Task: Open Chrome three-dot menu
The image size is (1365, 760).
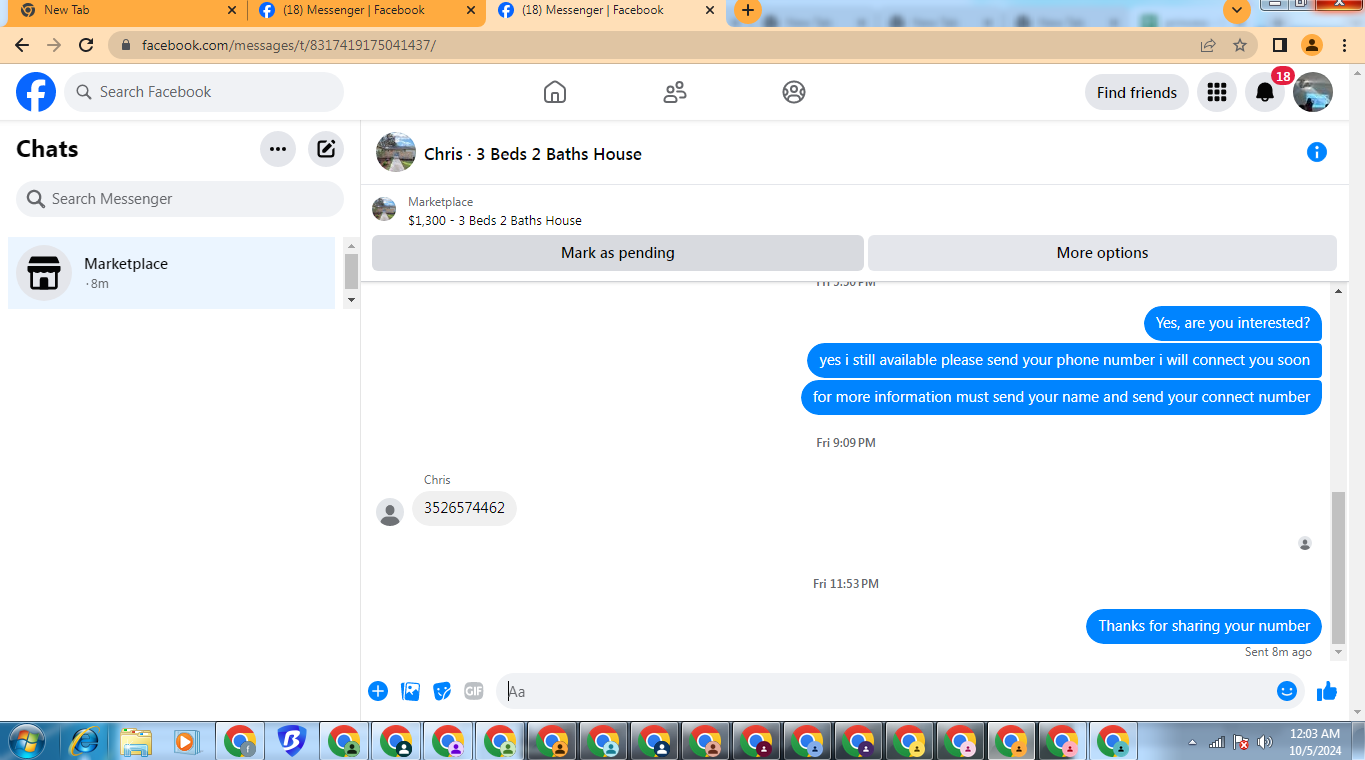Action: (1345, 45)
